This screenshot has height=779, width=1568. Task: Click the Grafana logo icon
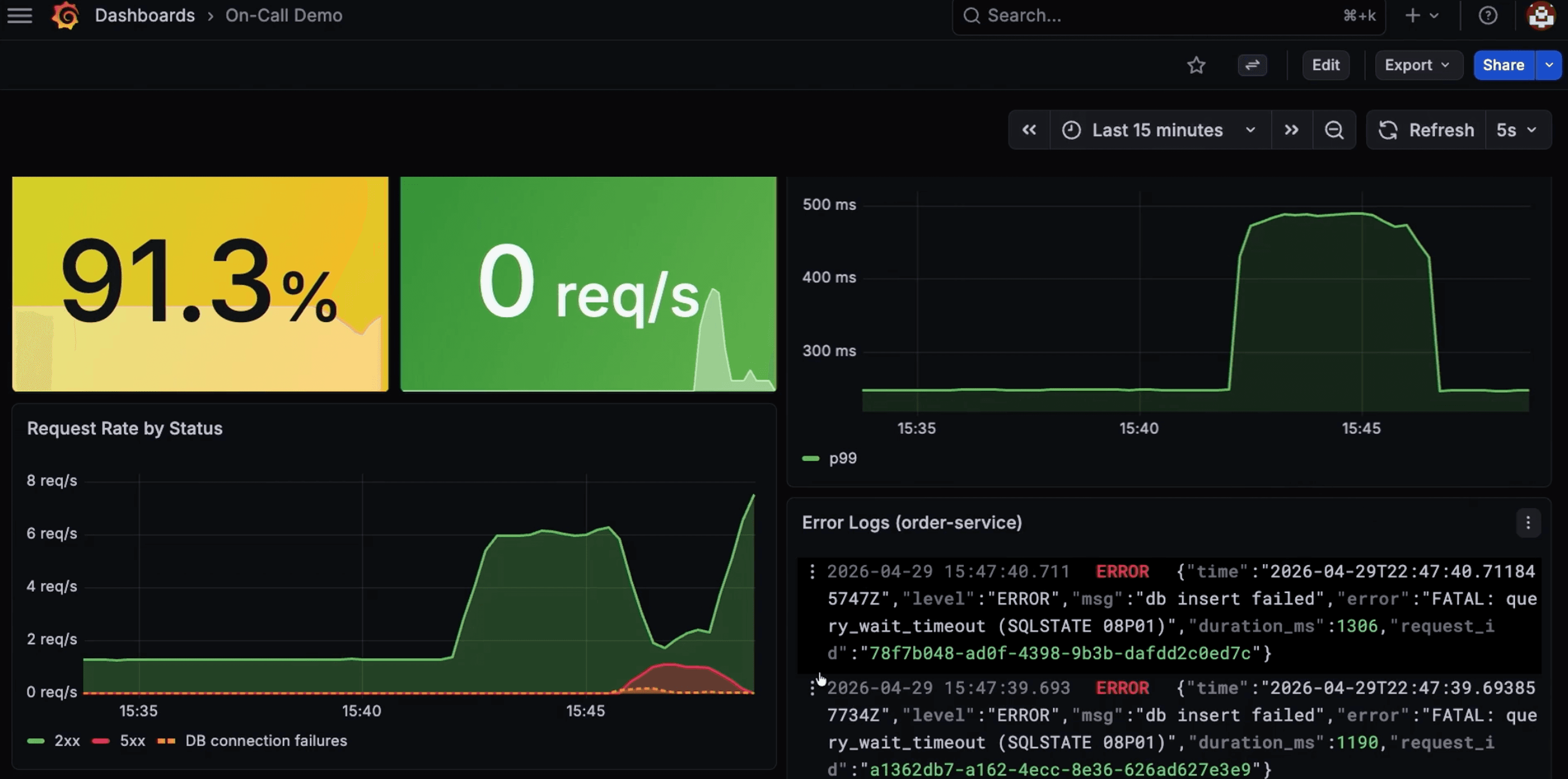65,15
